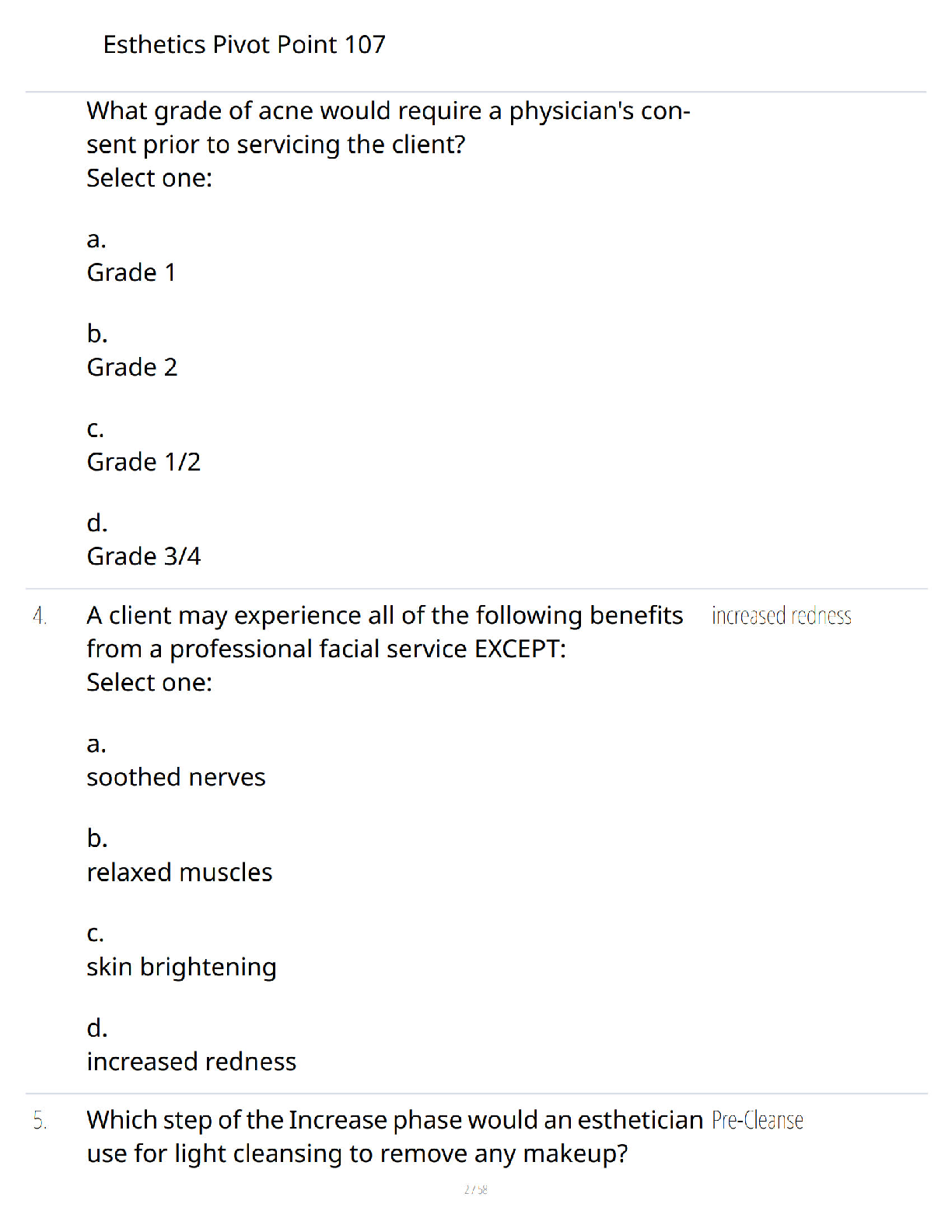Click question number 5

point(40,1121)
